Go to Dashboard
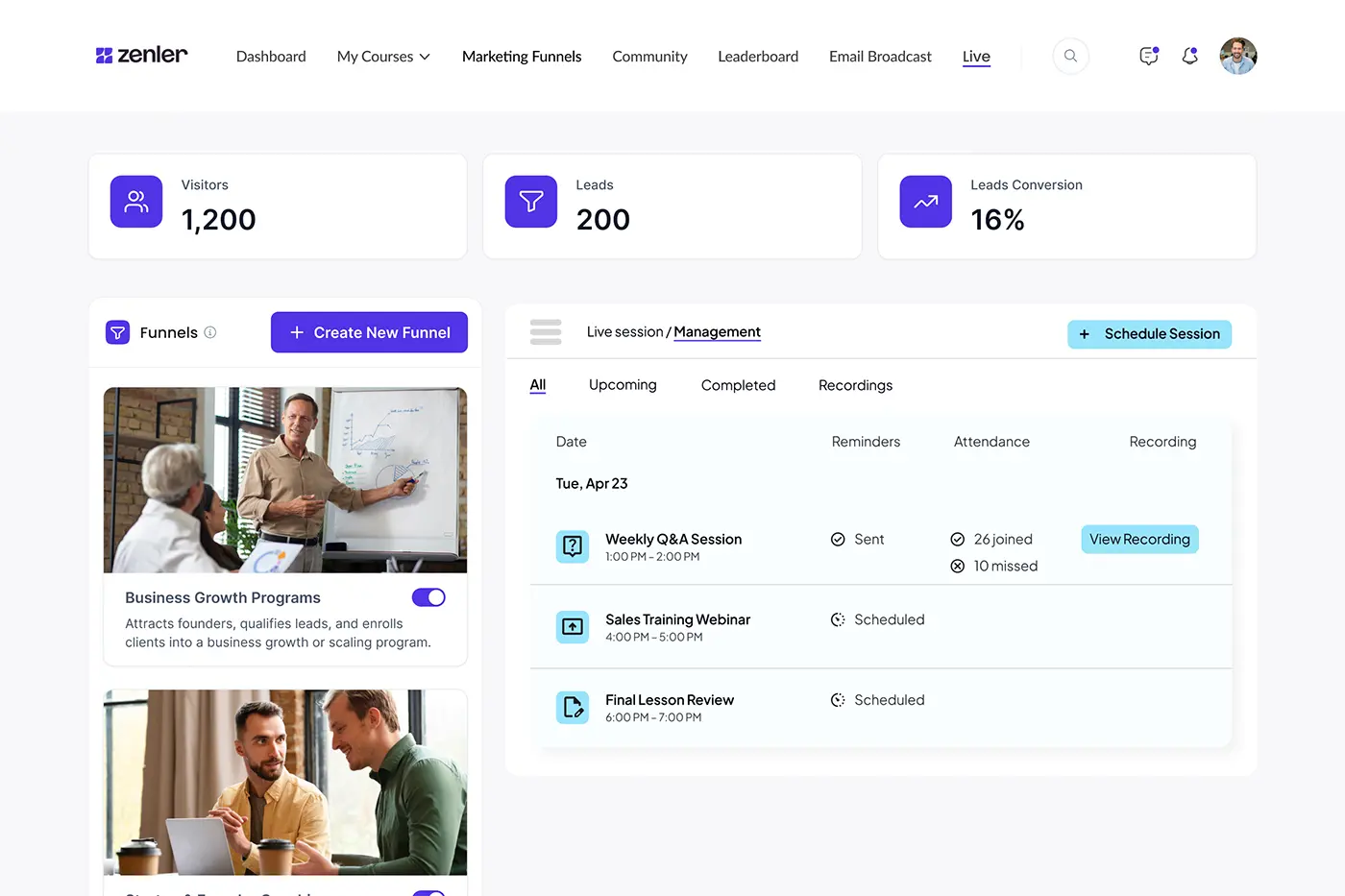The width and height of the screenshot is (1345, 896). pos(271,57)
